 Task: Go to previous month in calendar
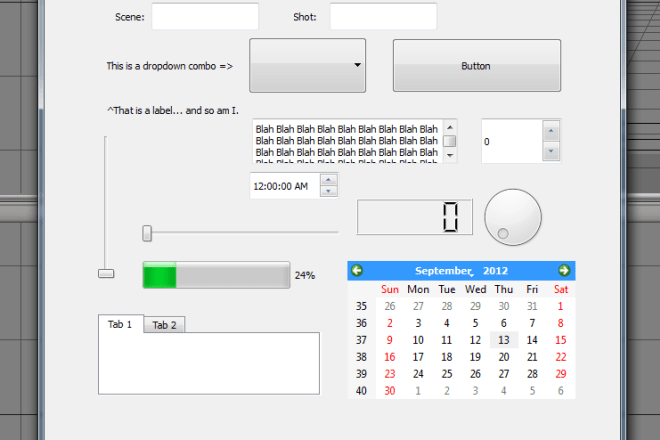pos(357,271)
